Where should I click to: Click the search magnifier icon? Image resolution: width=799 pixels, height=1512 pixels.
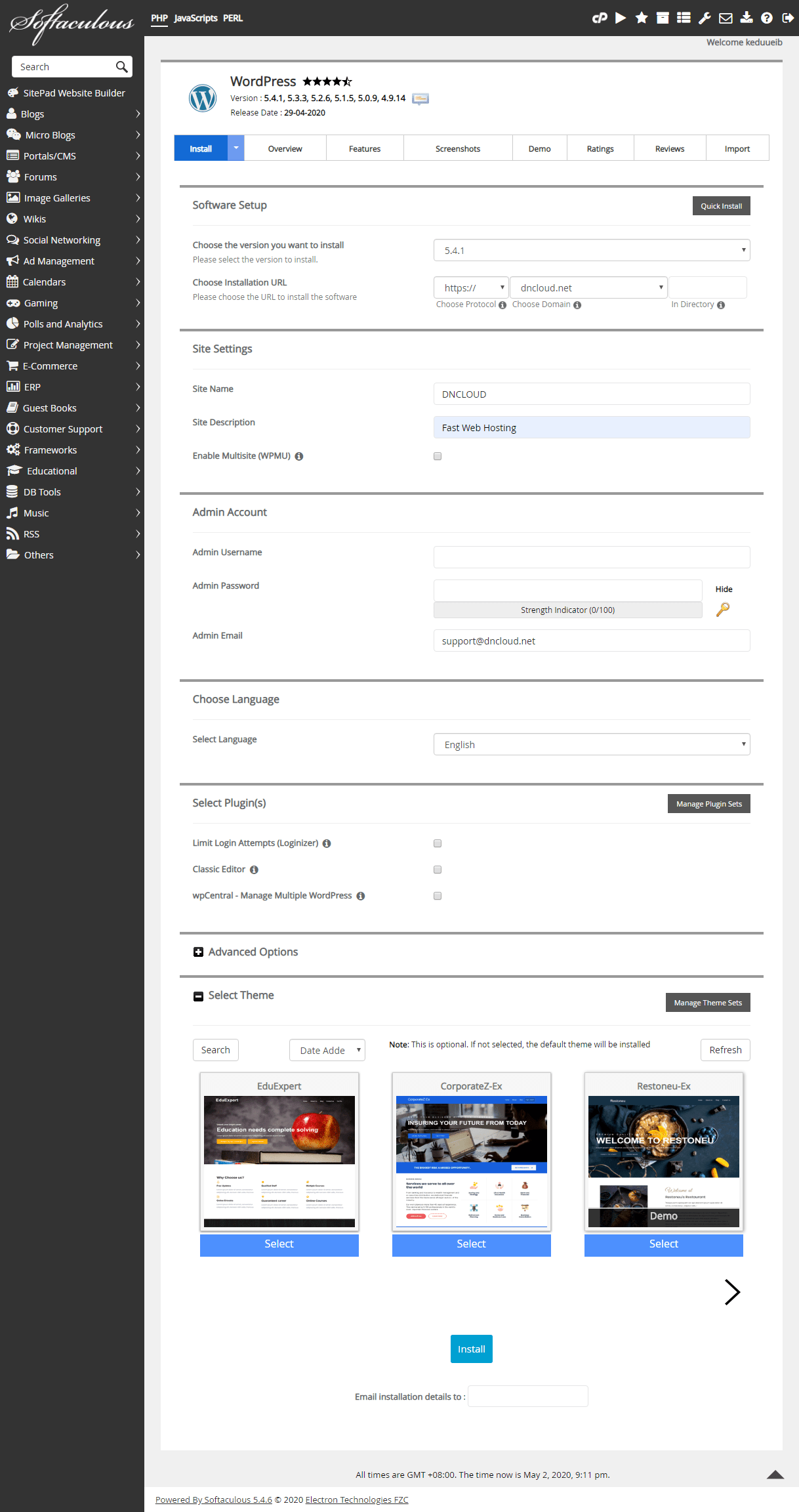point(121,67)
